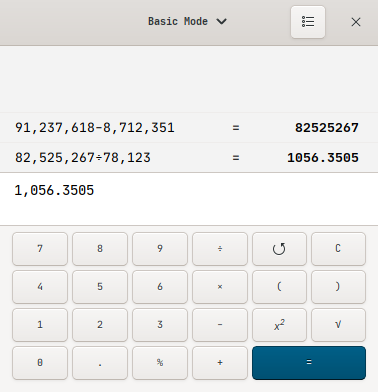Tap the percent key
The width and height of the screenshot is (378, 392).
coord(160,363)
